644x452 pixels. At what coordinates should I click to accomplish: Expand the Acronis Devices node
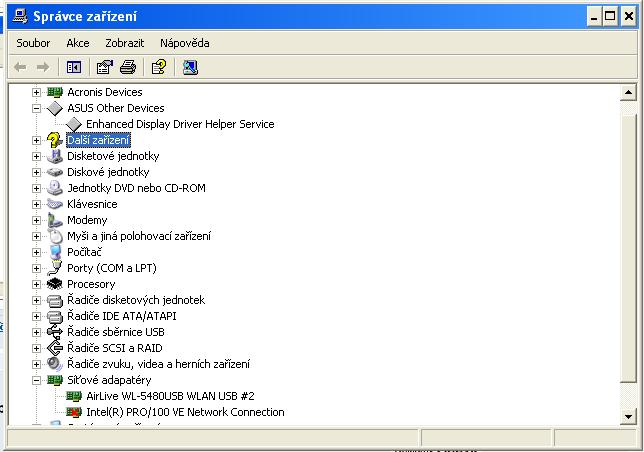click(36, 92)
